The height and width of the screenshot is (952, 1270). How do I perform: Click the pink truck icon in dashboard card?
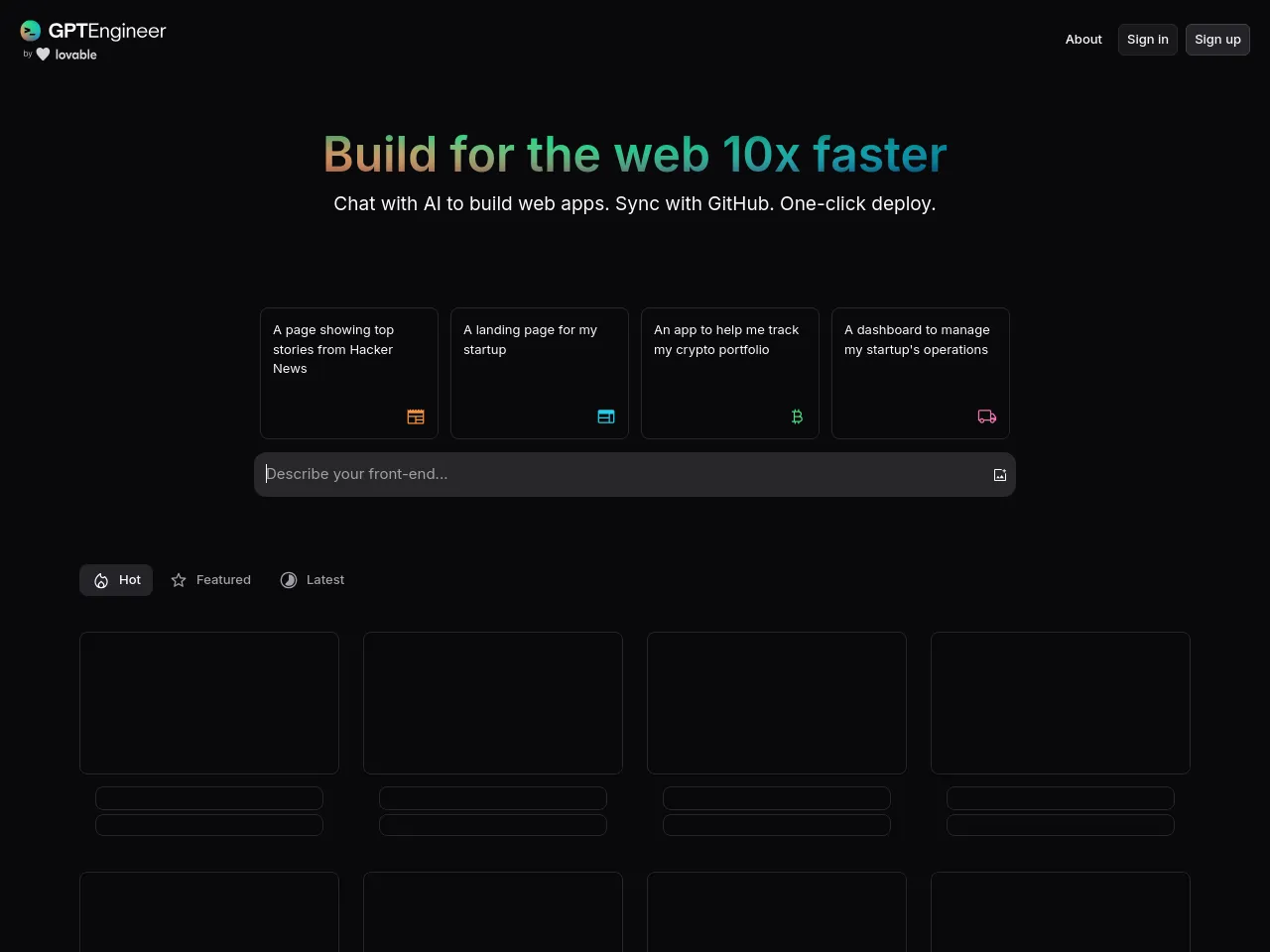pos(987,417)
